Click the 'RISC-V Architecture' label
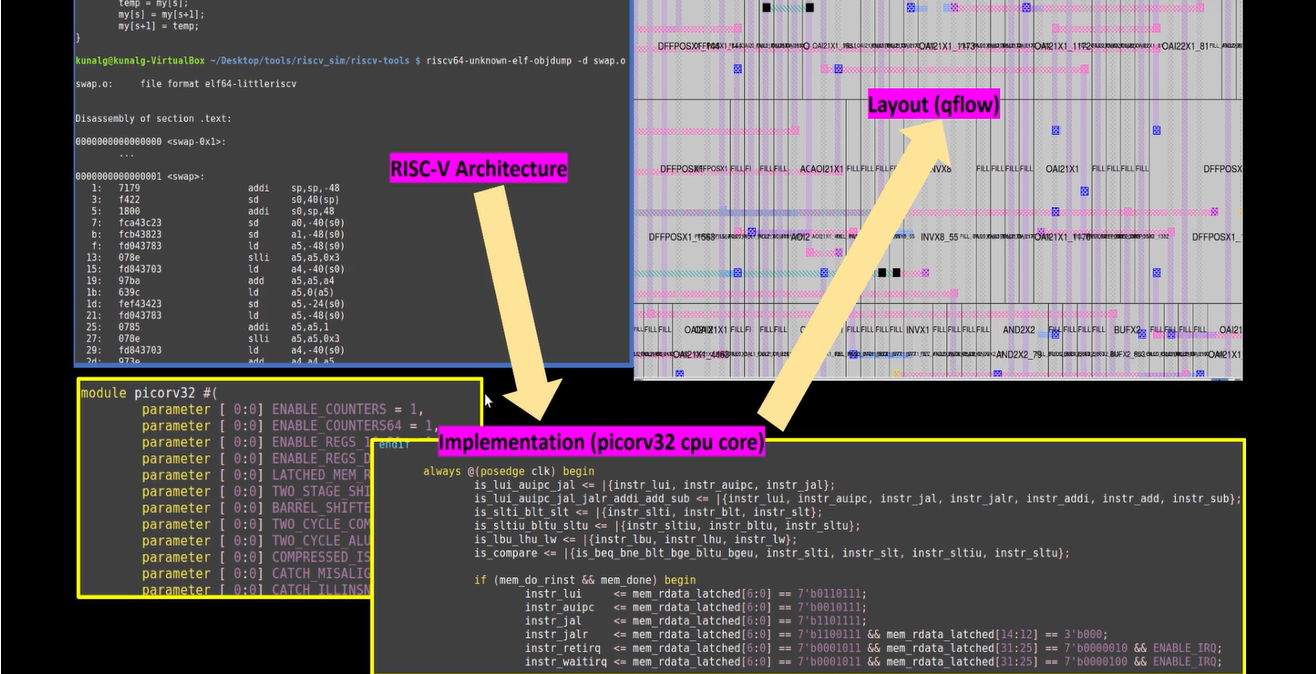The image size is (1316, 674). pyautogui.click(x=478, y=169)
